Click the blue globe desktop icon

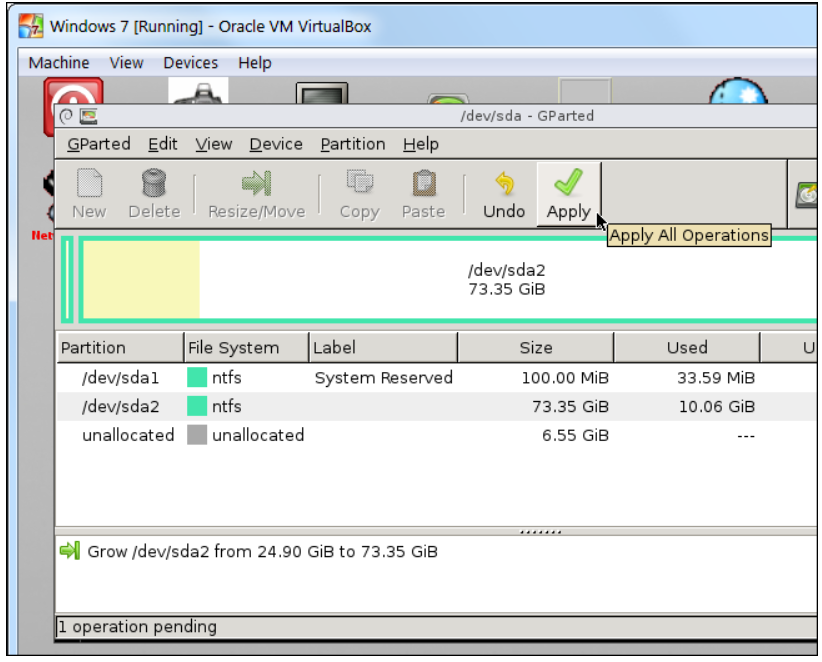click(x=738, y=91)
